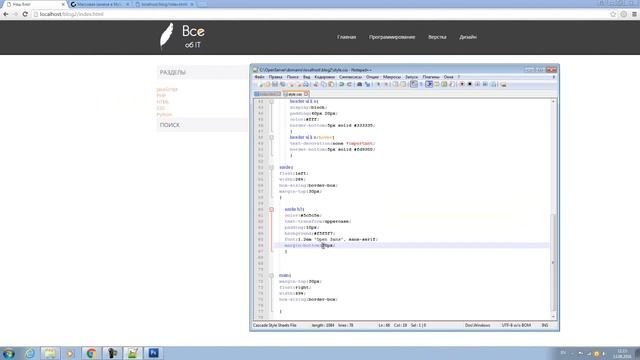Image resolution: width=640 pixels, height=360 pixels.
Task: Open the Поиск menu in Notepad++
Action: 293,77
